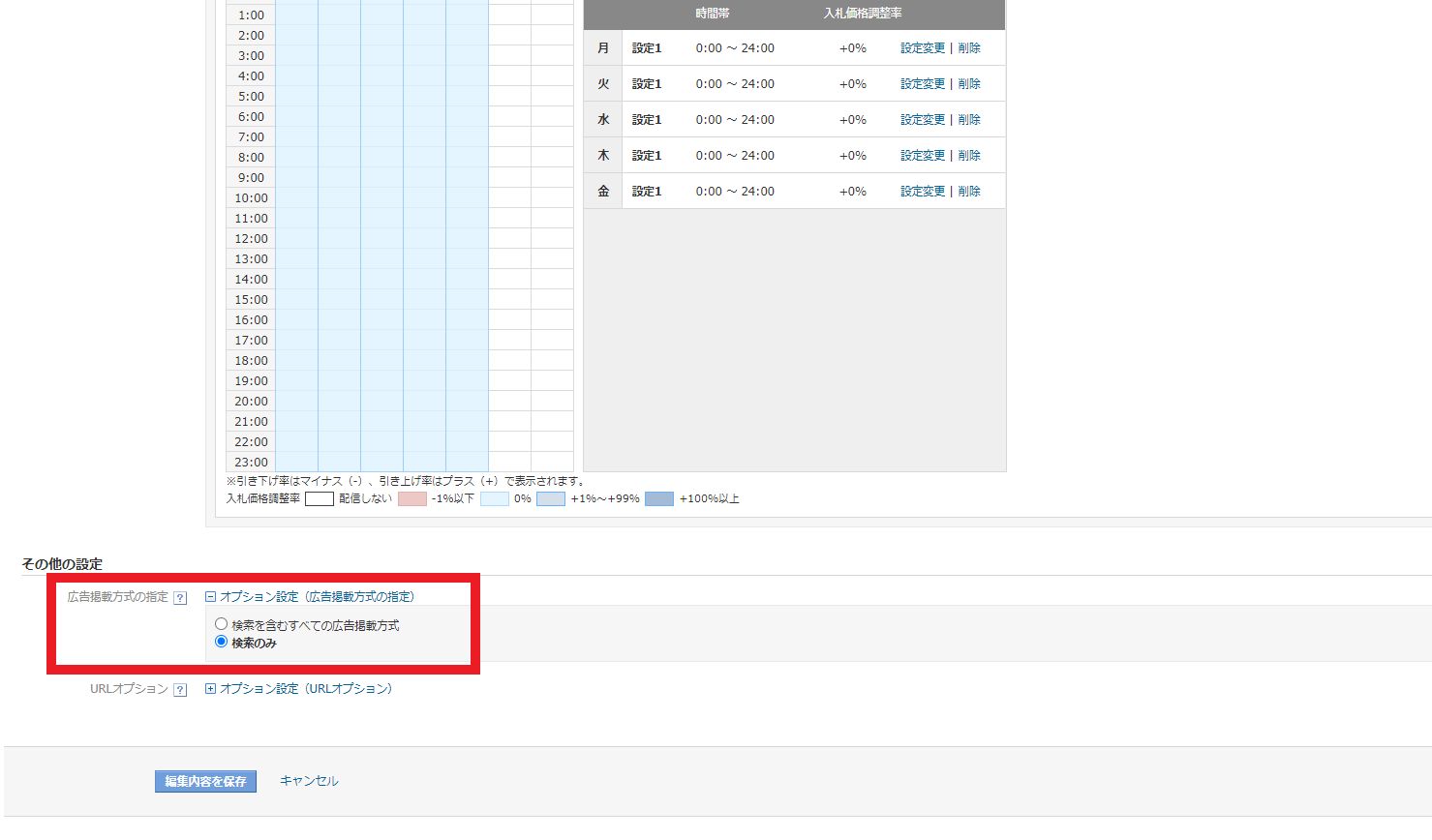Click the pink -1%以下 legend swatch
Screen dimensions: 1432x840
coord(412,499)
